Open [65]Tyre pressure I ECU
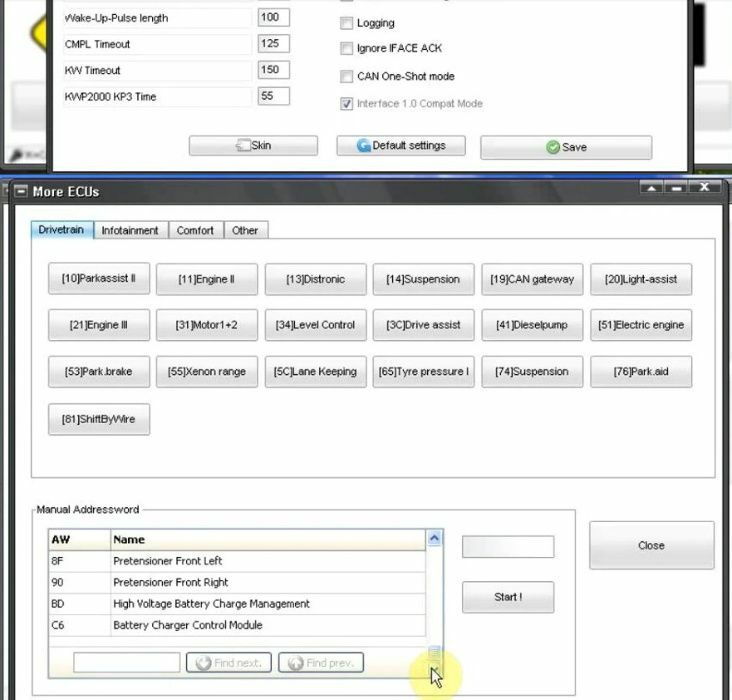Viewport: 732px width, 700px height. pos(423,372)
